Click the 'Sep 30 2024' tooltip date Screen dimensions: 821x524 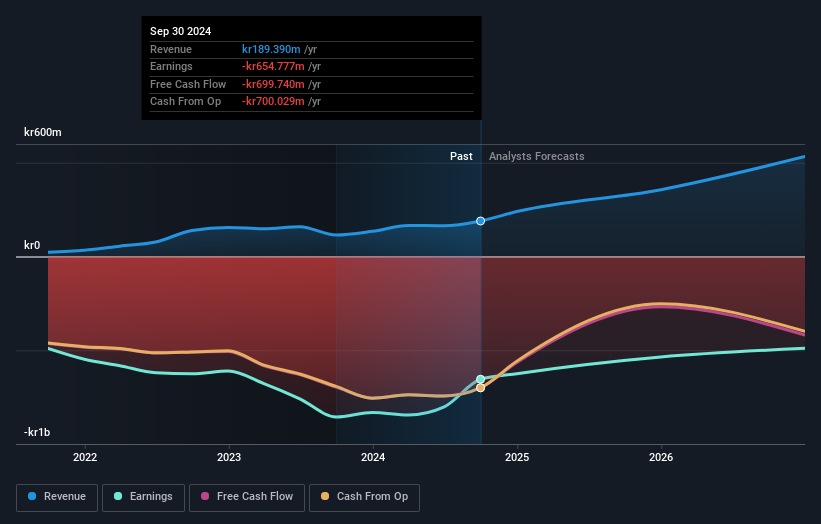tap(181, 31)
